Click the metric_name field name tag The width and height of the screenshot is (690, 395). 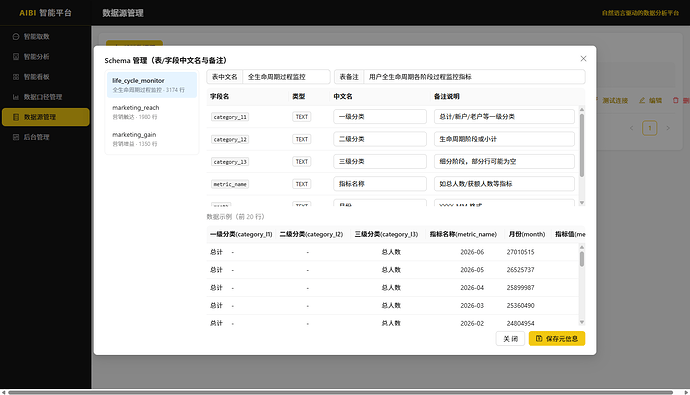(x=230, y=184)
